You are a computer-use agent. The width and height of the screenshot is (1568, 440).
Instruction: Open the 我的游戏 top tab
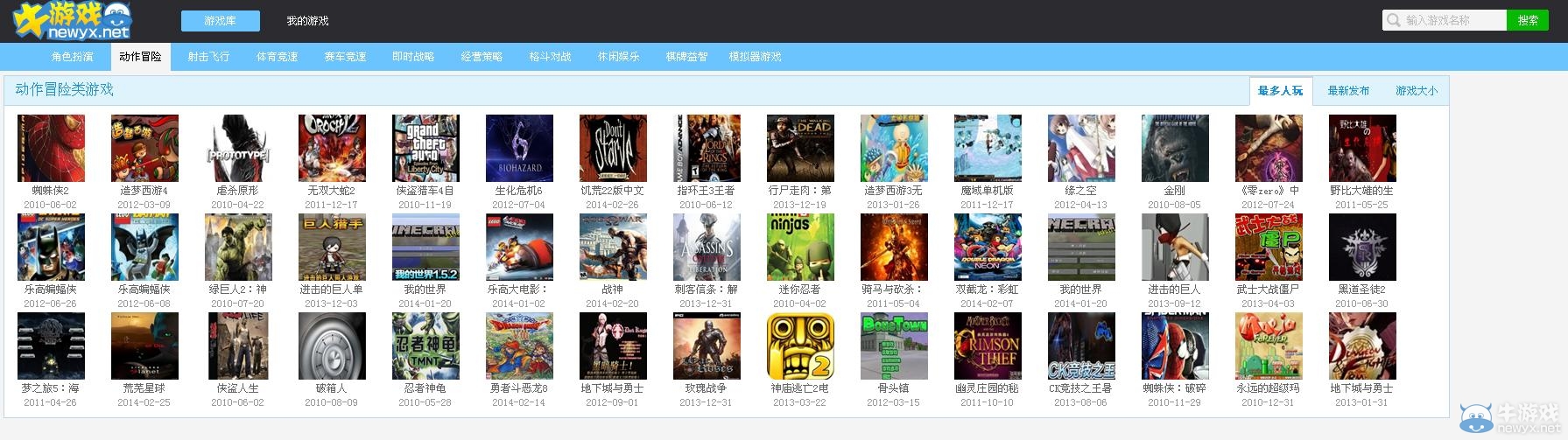pos(307,20)
